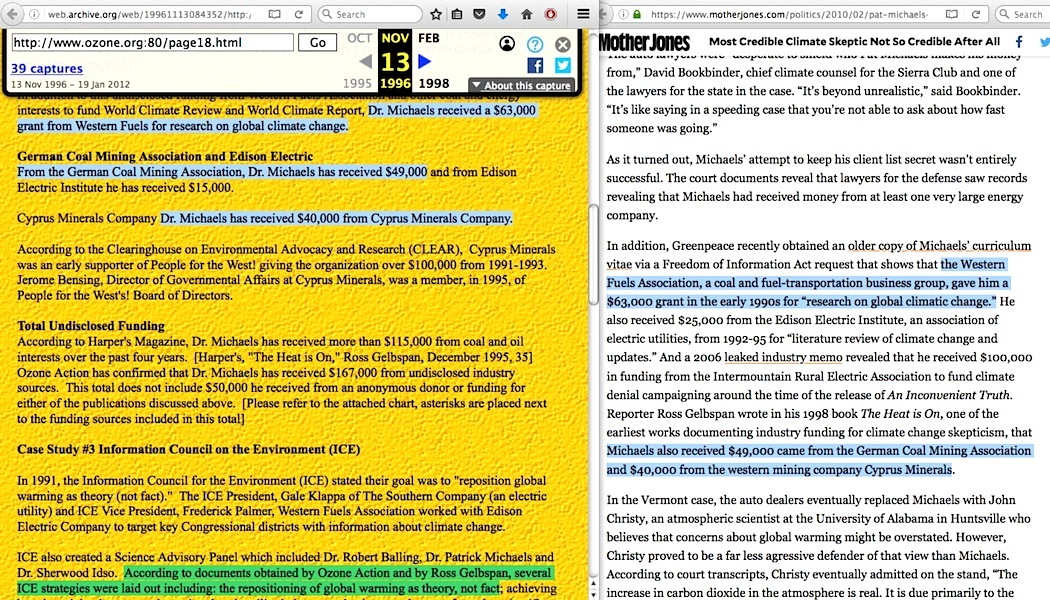Viewport: 1050px width, 600px height.
Task: Share Mother Jones article on Facebook
Action: 1019,42
